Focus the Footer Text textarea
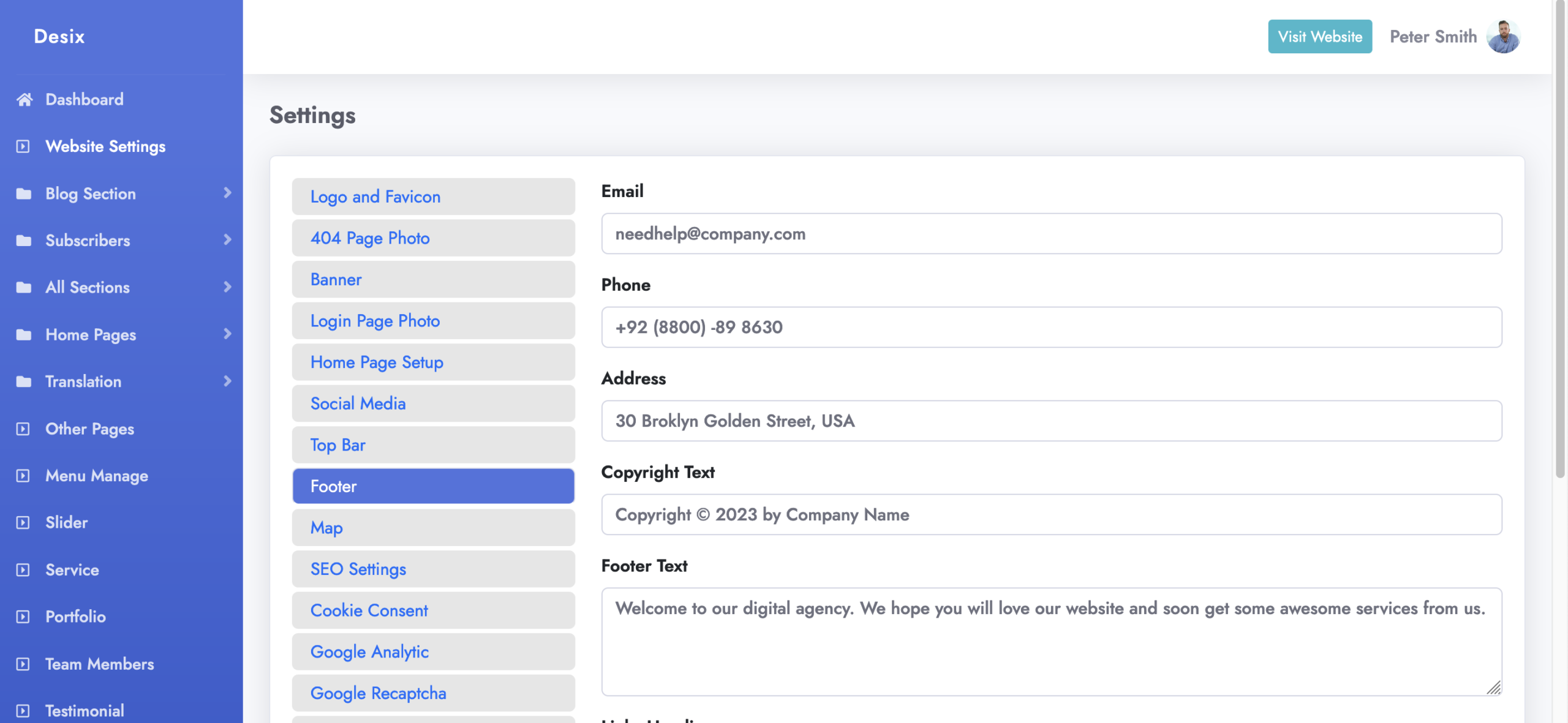Image resolution: width=1568 pixels, height=723 pixels. tap(1051, 642)
